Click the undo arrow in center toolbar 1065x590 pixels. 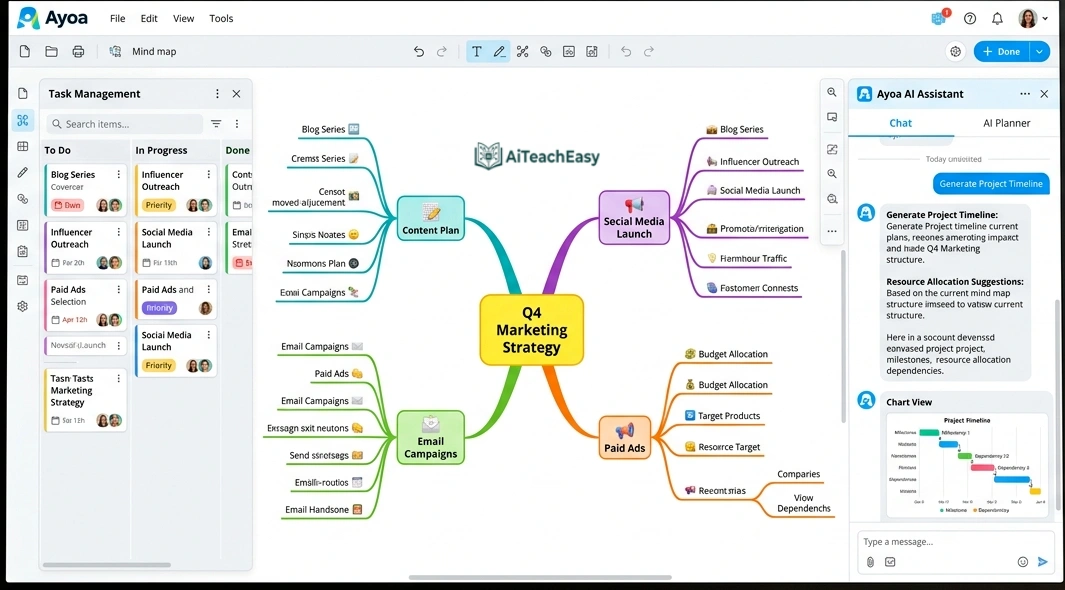pyautogui.click(x=419, y=52)
